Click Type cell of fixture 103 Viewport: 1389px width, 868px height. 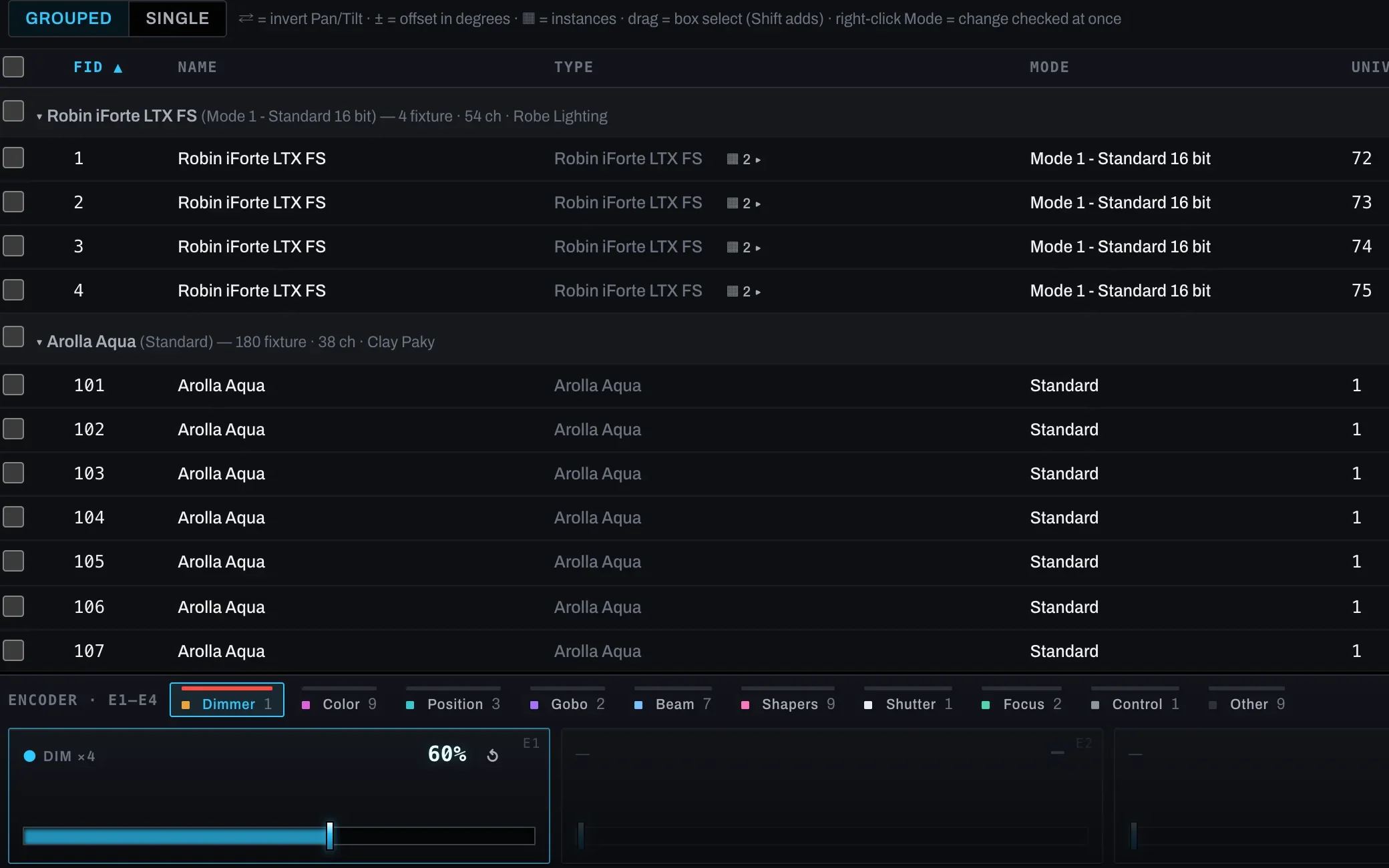coord(598,473)
